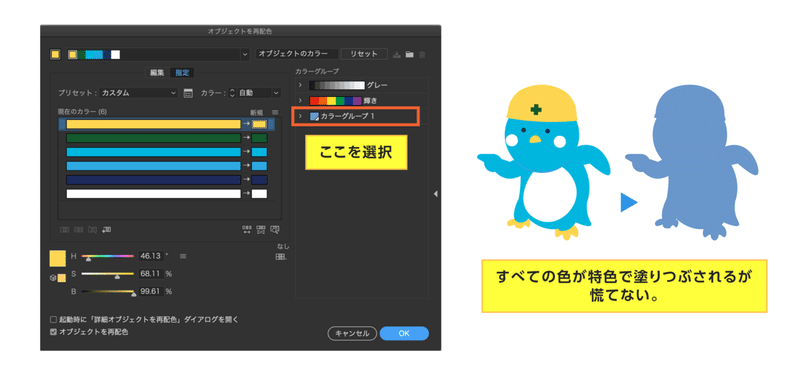Image resolution: width=800 pixels, height=375 pixels.
Task: Click the swatch library grid icon under なし
Action: coord(281,257)
